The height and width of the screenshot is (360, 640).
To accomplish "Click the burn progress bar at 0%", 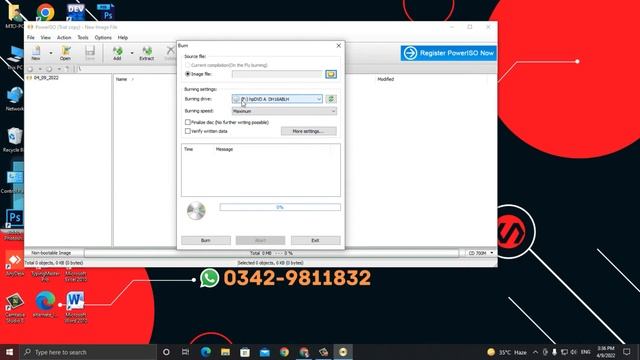I will 280,207.
